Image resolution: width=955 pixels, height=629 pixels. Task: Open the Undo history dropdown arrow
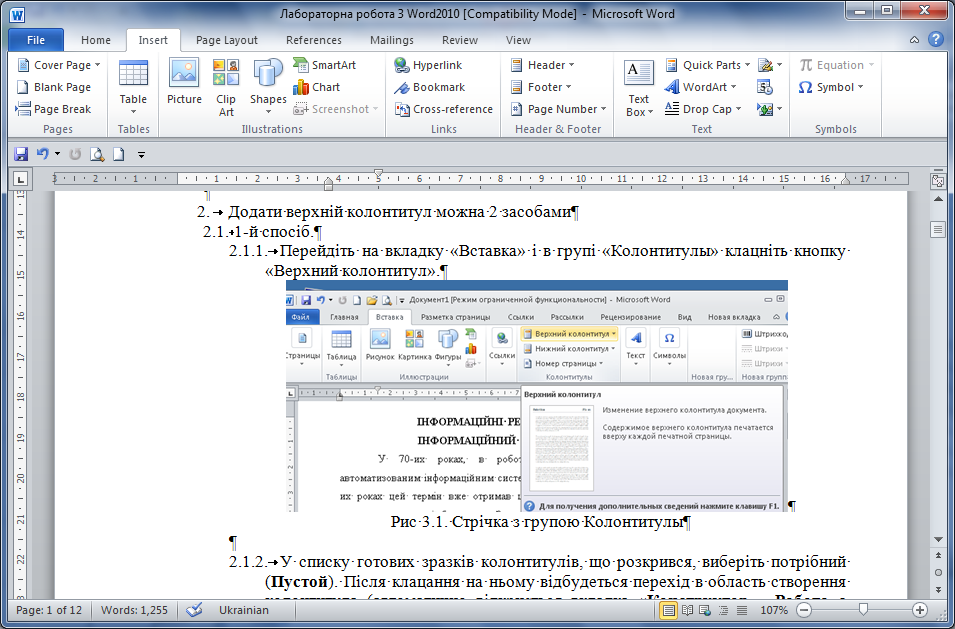[57, 155]
